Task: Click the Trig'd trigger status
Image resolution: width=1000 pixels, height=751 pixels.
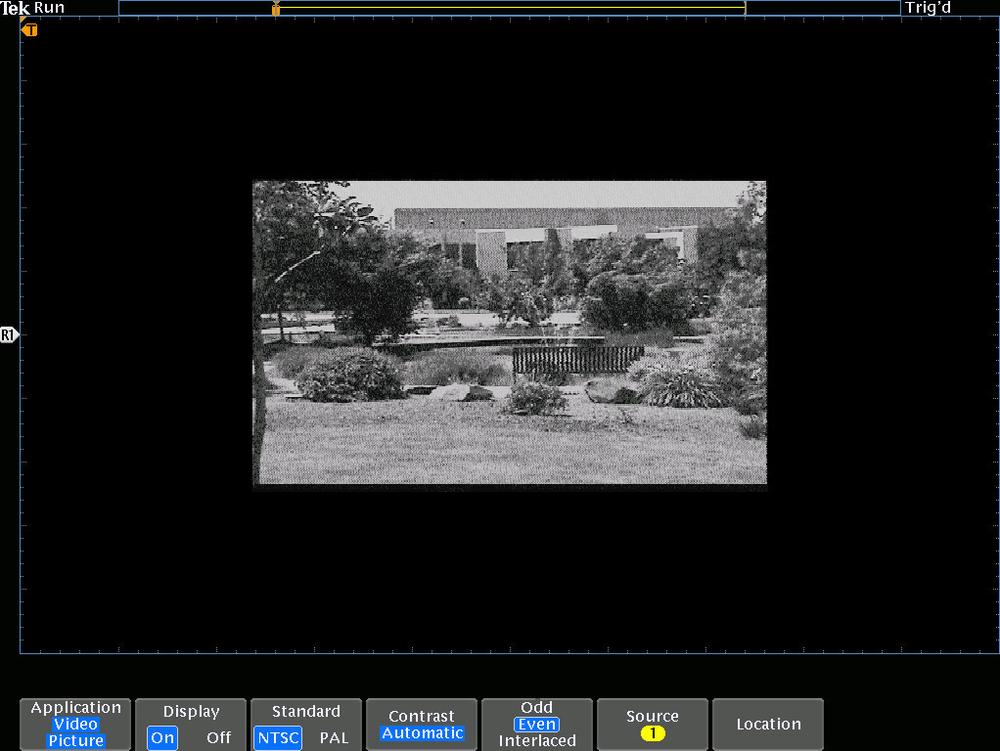Action: tap(928, 8)
